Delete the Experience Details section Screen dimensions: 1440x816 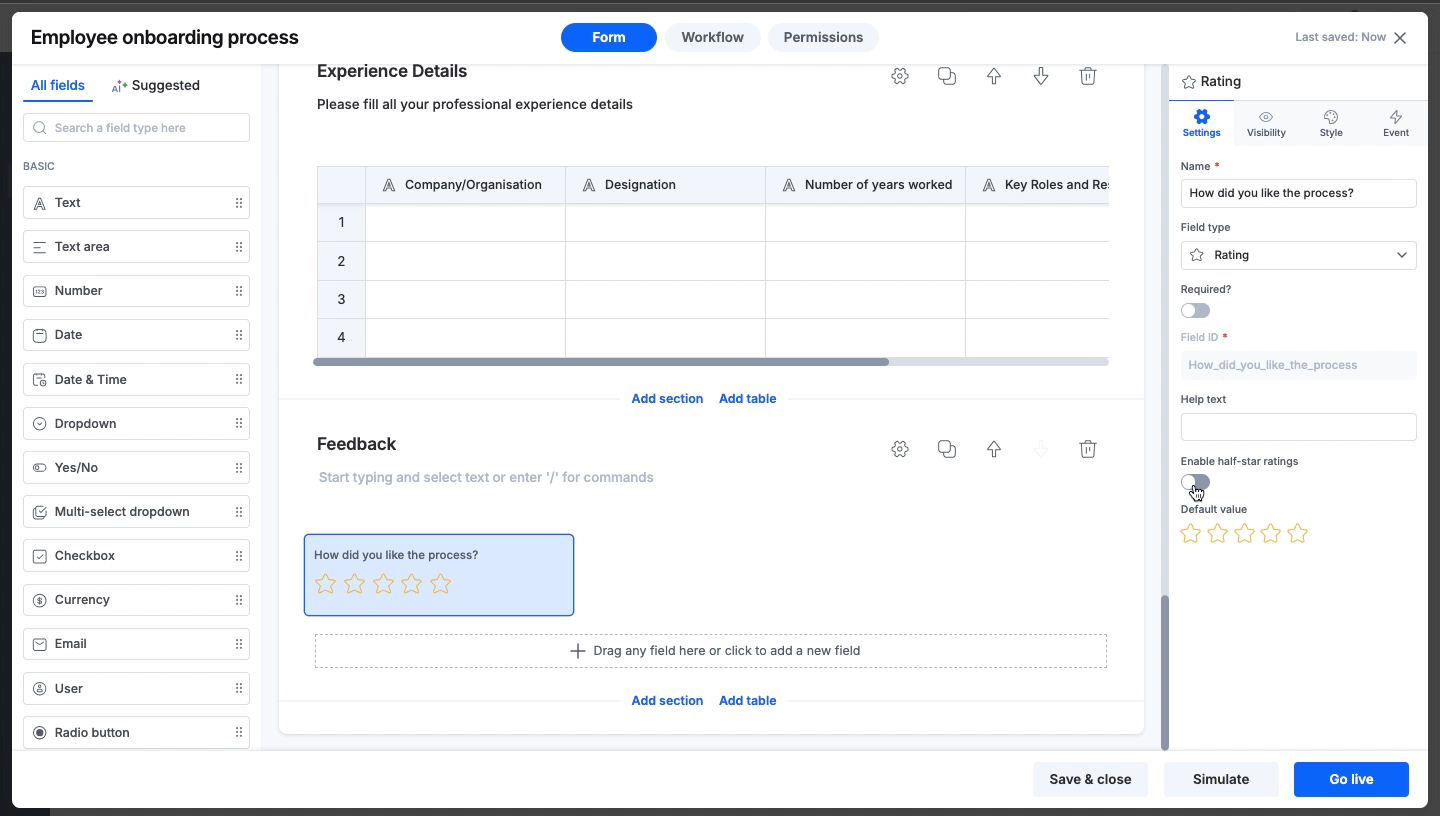coord(1088,76)
